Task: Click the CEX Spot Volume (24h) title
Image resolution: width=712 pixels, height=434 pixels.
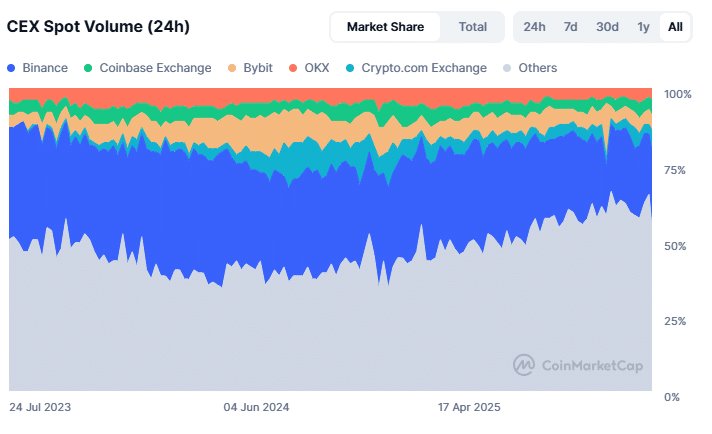Action: pyautogui.click(x=99, y=27)
